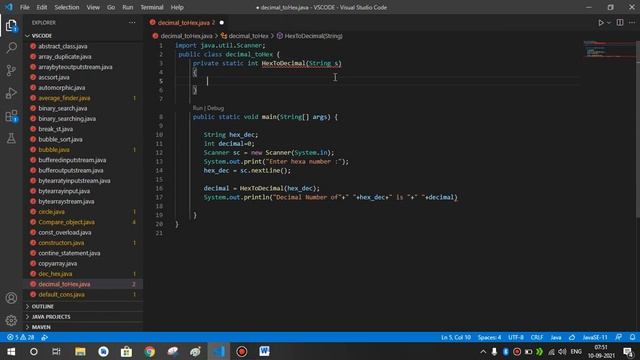The height and width of the screenshot is (360, 640).
Task: Open the Terminal menu
Action: (152, 7)
